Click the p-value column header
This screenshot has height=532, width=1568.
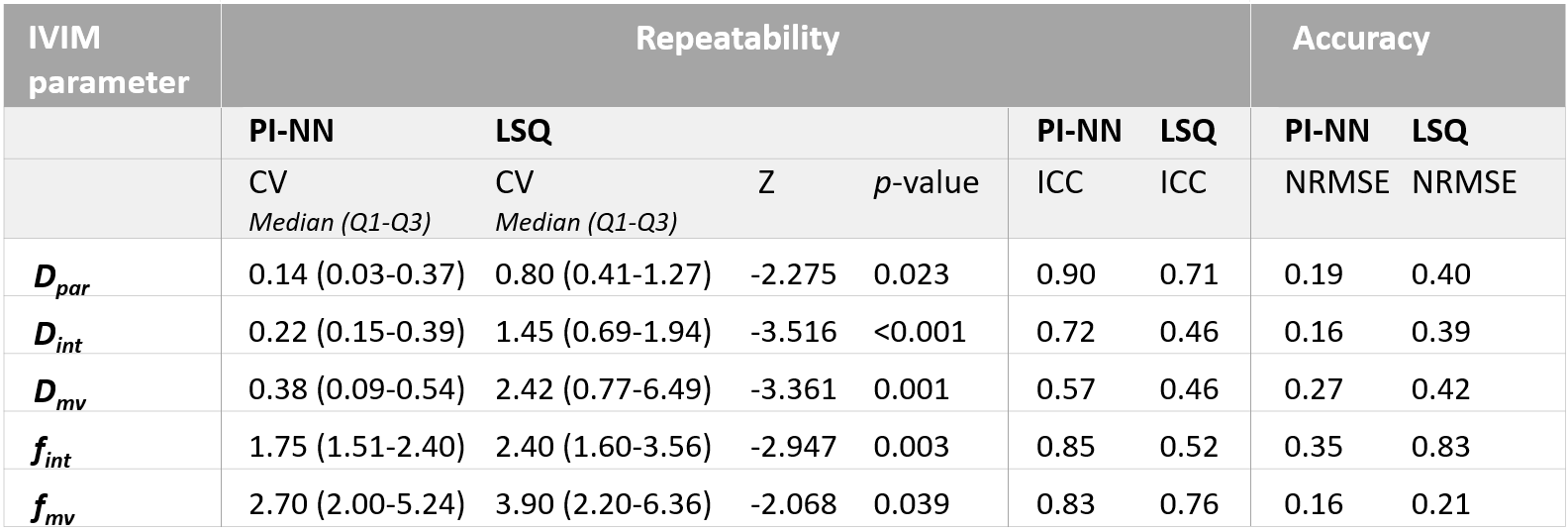coord(926,183)
